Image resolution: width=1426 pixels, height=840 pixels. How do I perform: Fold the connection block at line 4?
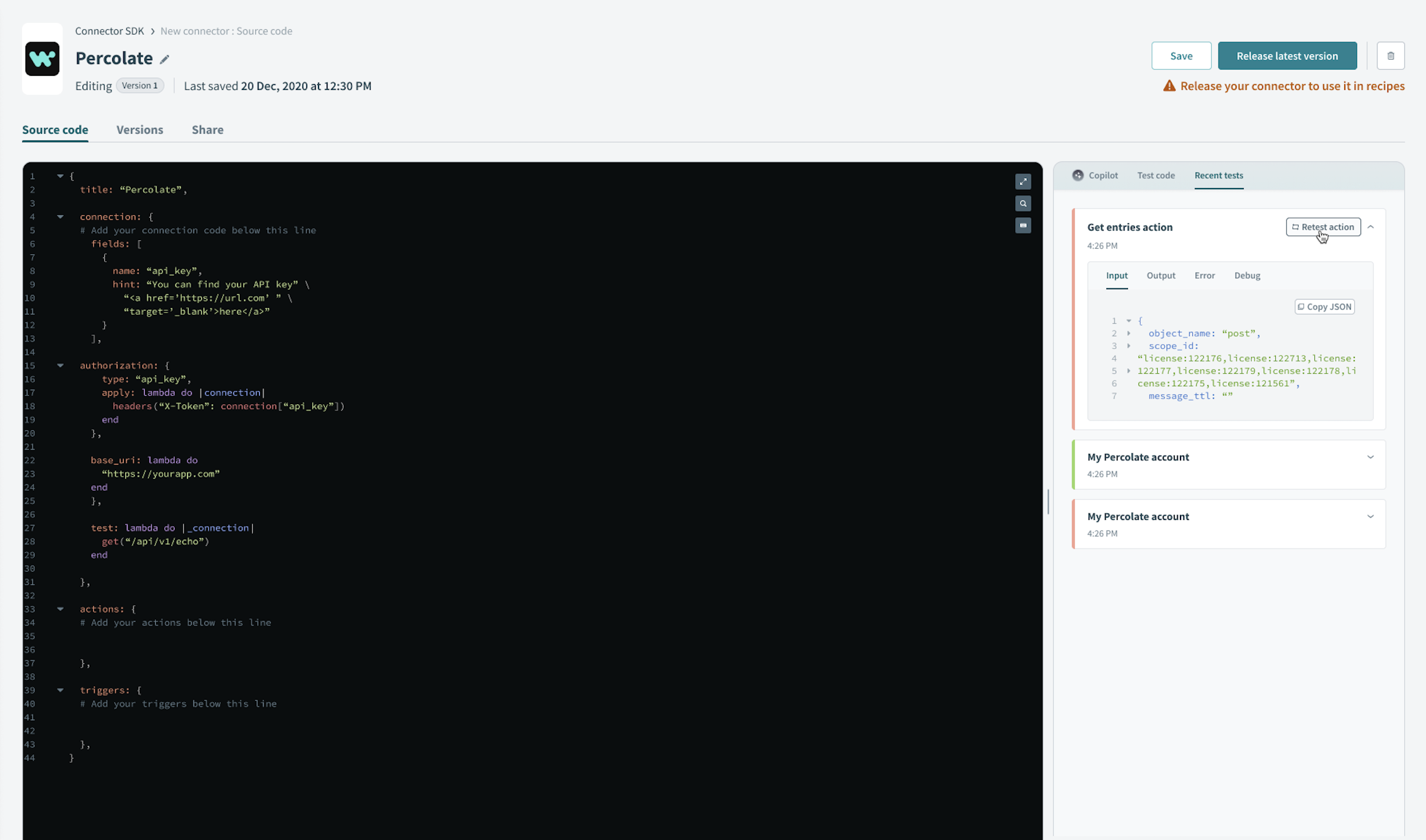pyautogui.click(x=60, y=217)
